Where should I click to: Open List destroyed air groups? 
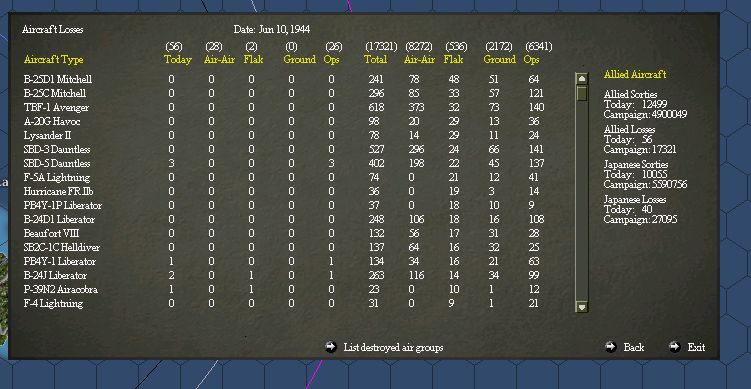coord(393,347)
